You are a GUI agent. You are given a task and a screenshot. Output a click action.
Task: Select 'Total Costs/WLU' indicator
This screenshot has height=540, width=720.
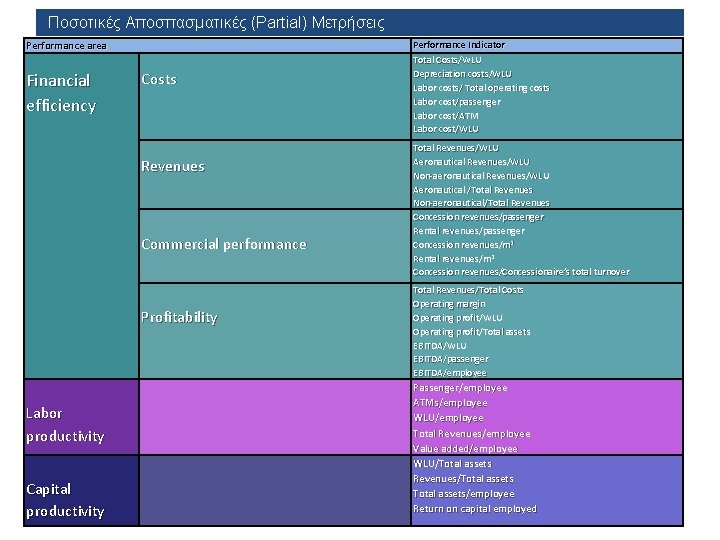pos(447,60)
